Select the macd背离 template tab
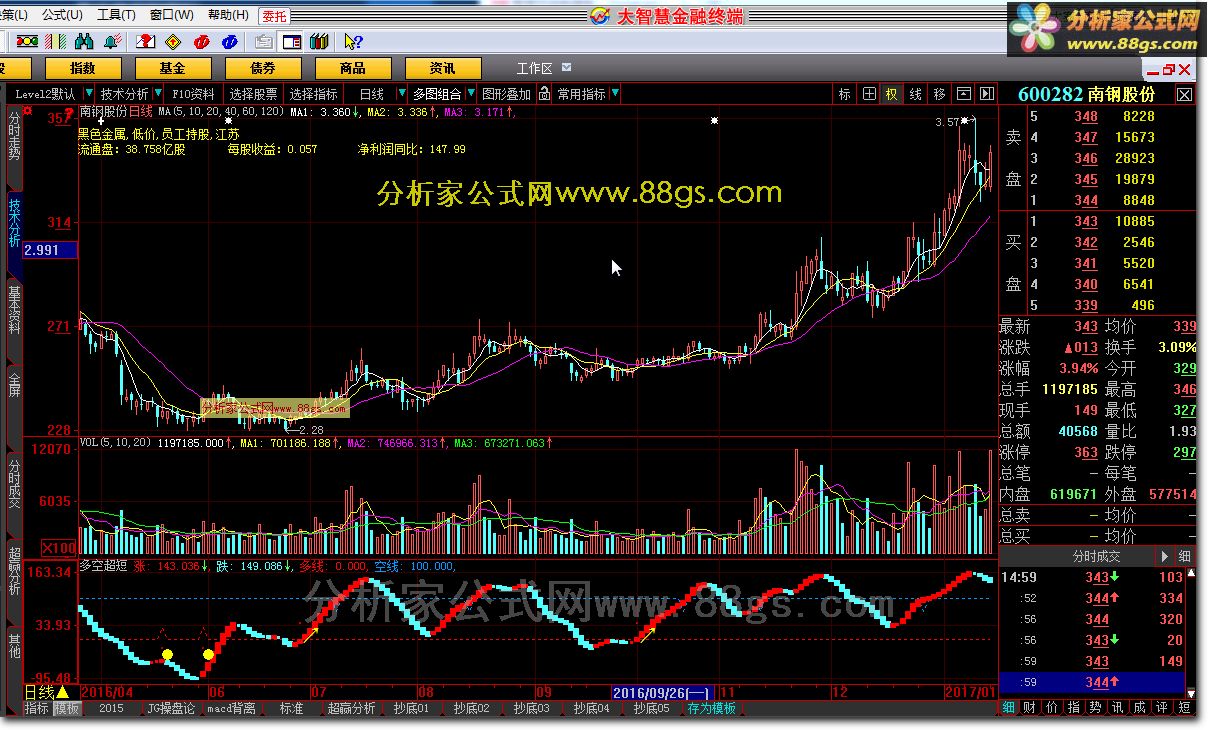 click(x=232, y=708)
